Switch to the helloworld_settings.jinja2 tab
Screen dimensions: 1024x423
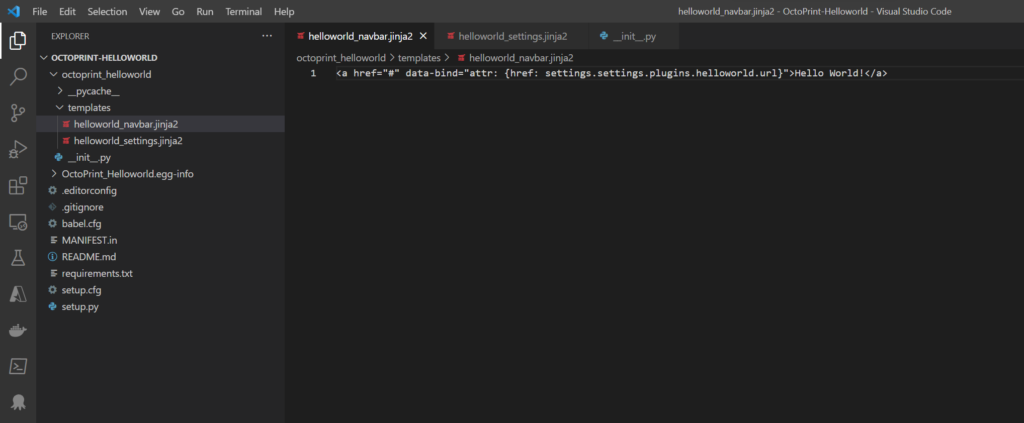click(512, 36)
